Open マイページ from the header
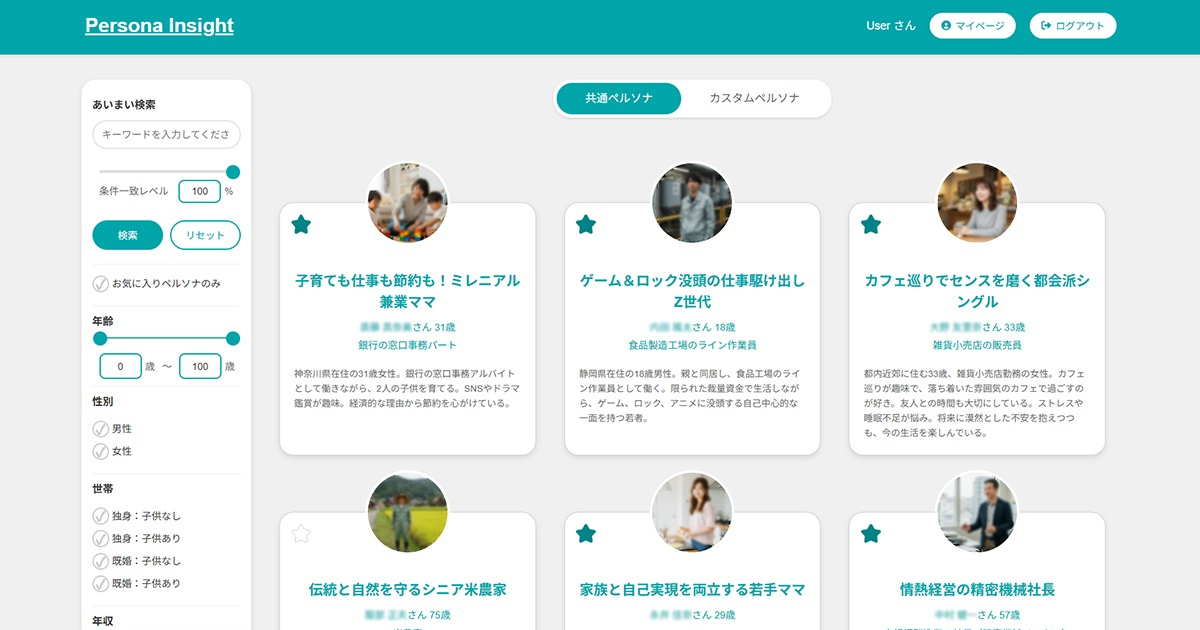The image size is (1200, 630). click(x=972, y=26)
